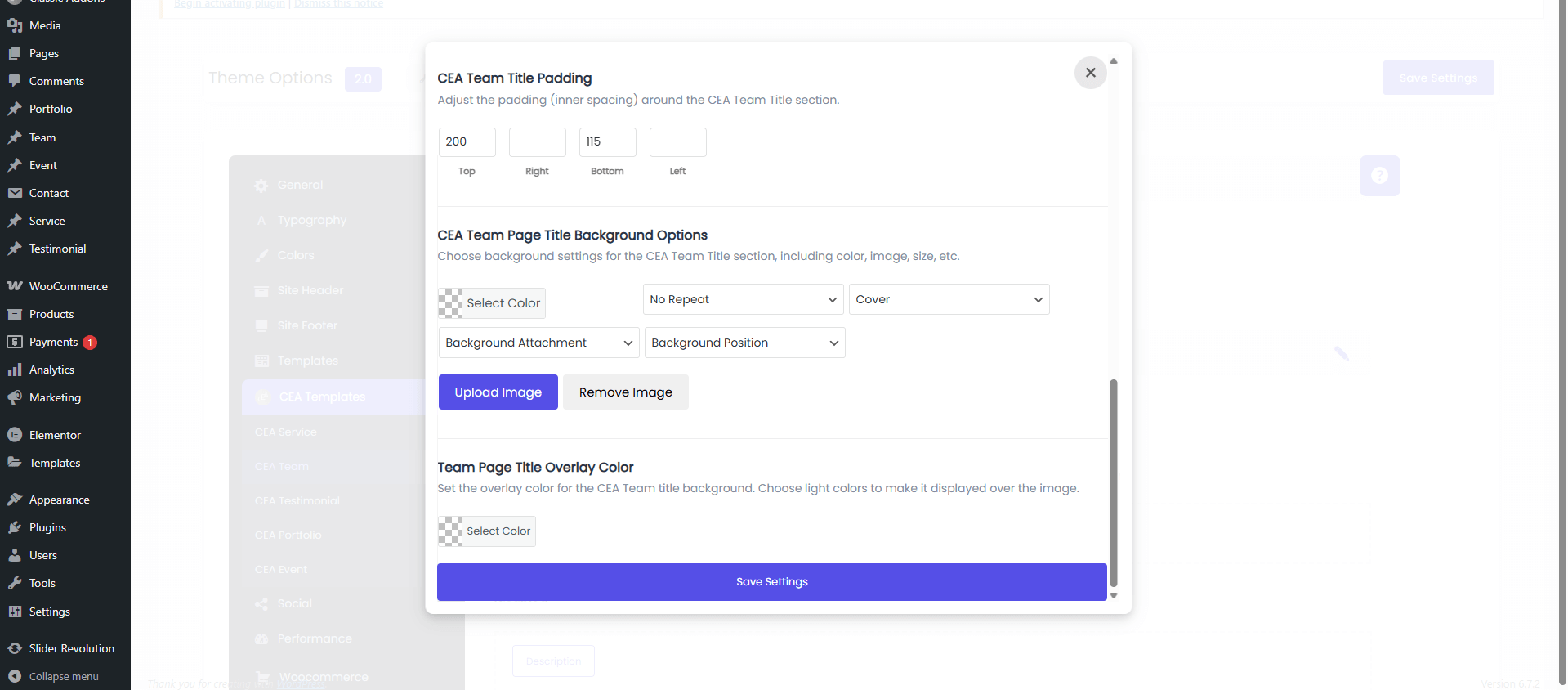Open Elementor via its sidebar icon
Viewport: 1568px width, 690px height.
click(15, 435)
